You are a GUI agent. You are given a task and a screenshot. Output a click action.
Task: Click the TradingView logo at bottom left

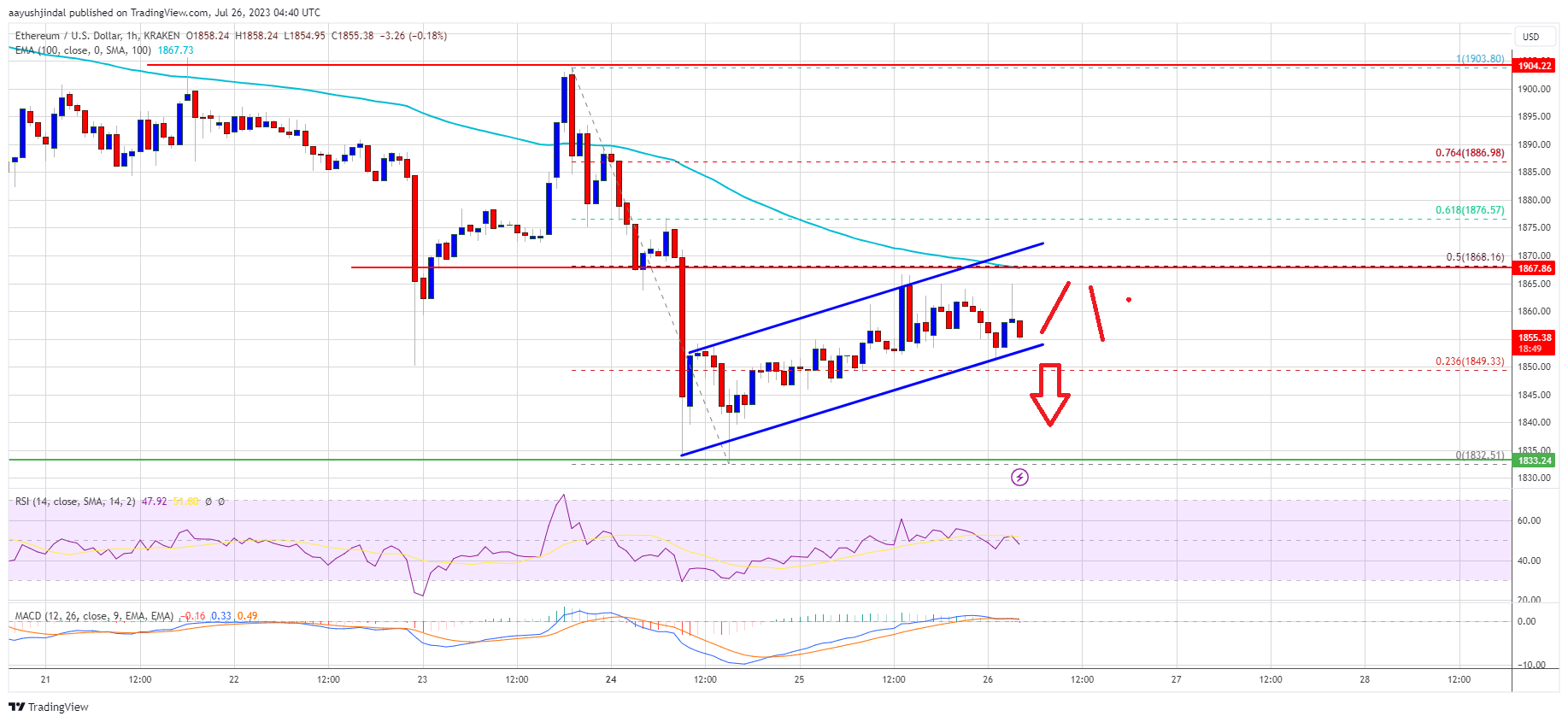(x=49, y=707)
